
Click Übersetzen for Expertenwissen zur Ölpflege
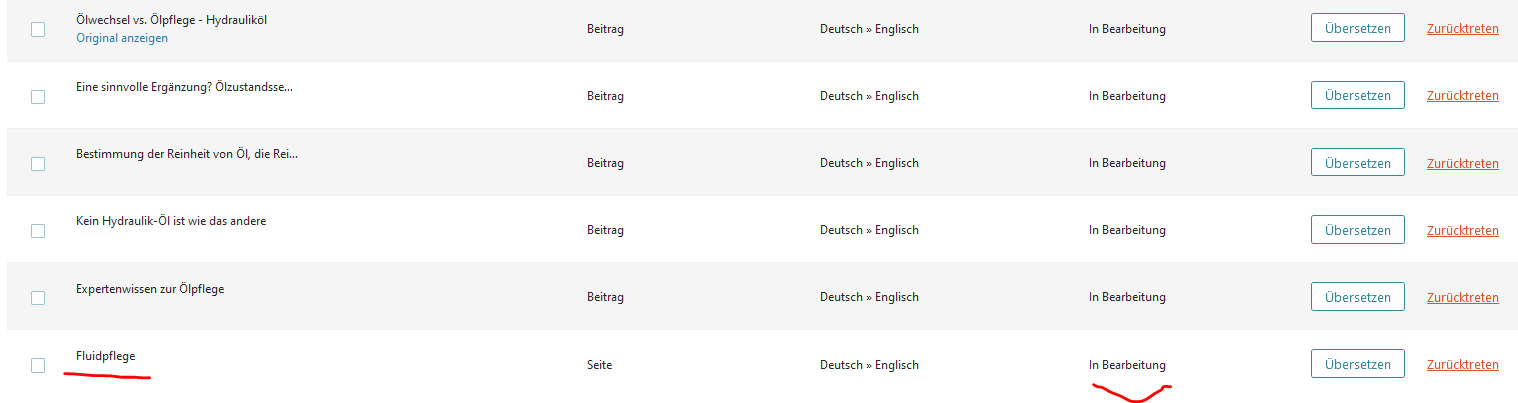tap(1357, 296)
